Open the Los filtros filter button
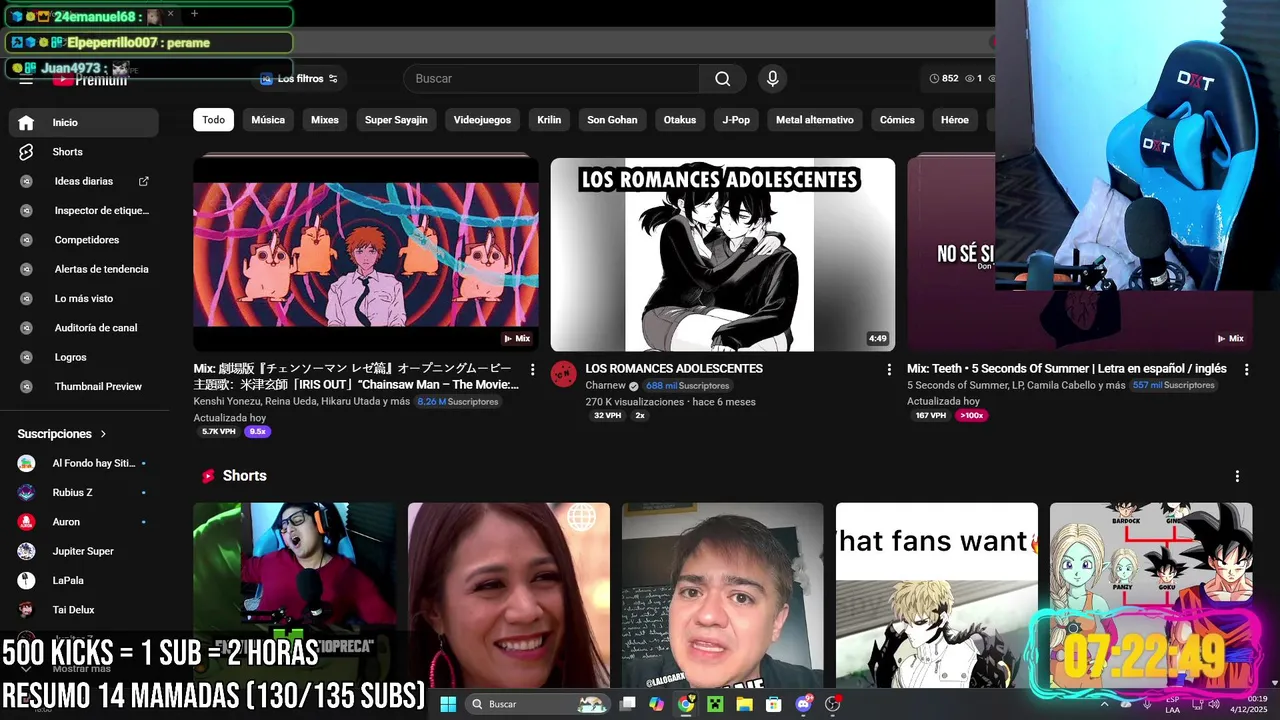The height and width of the screenshot is (720, 1280). point(300,79)
